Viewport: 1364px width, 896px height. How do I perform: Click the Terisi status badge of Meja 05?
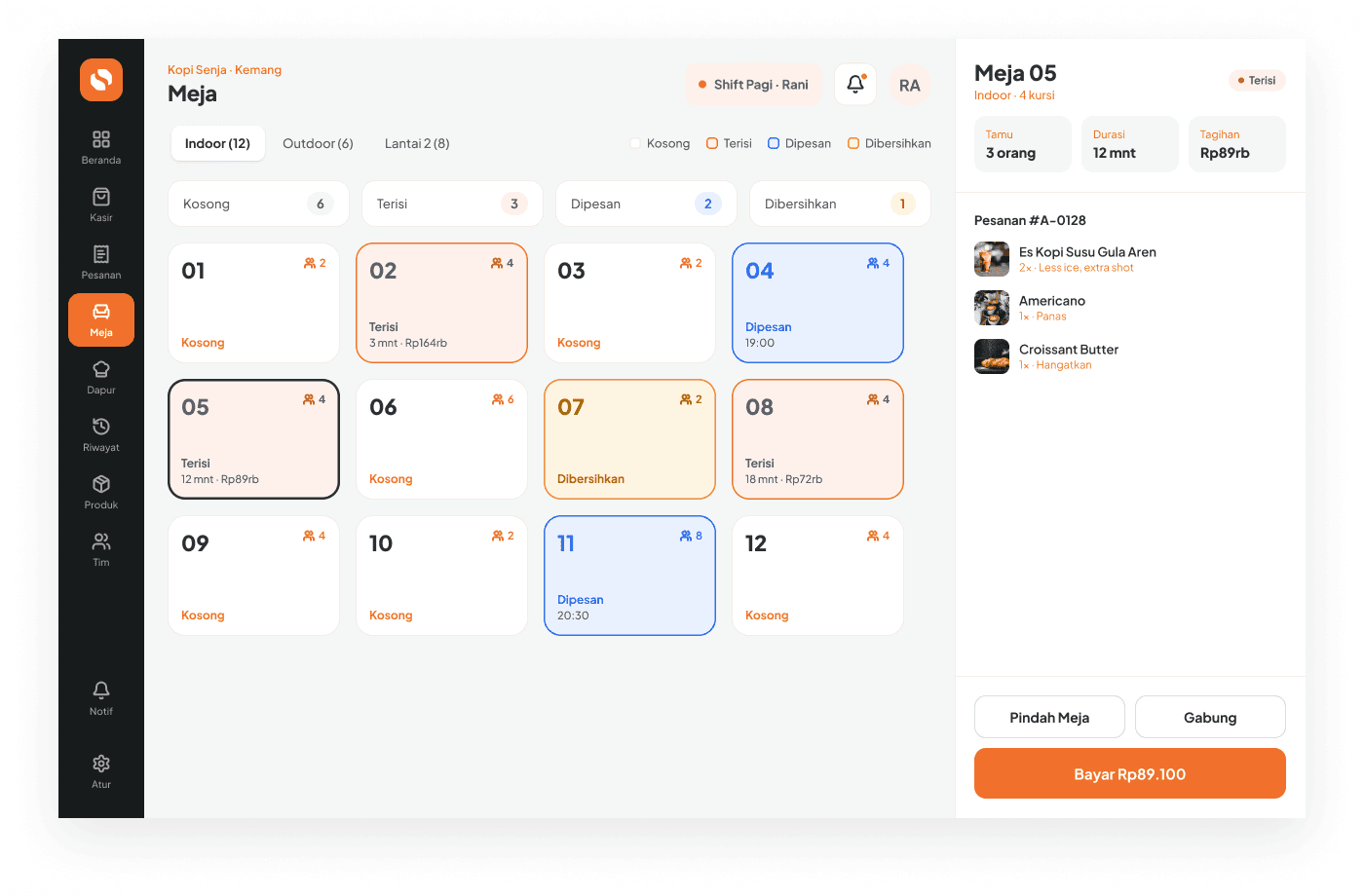click(x=1257, y=81)
